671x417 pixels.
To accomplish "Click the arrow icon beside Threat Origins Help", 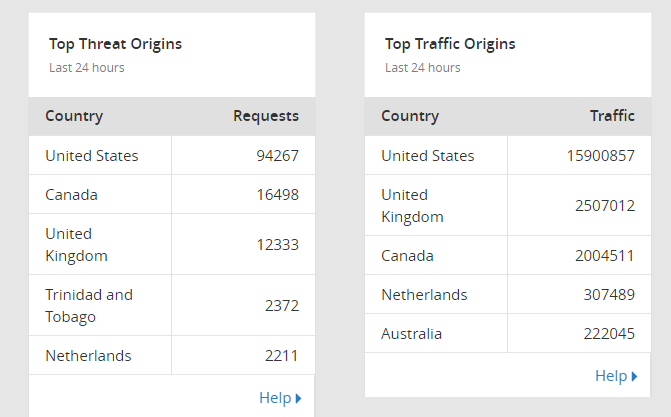I will 298,399.
